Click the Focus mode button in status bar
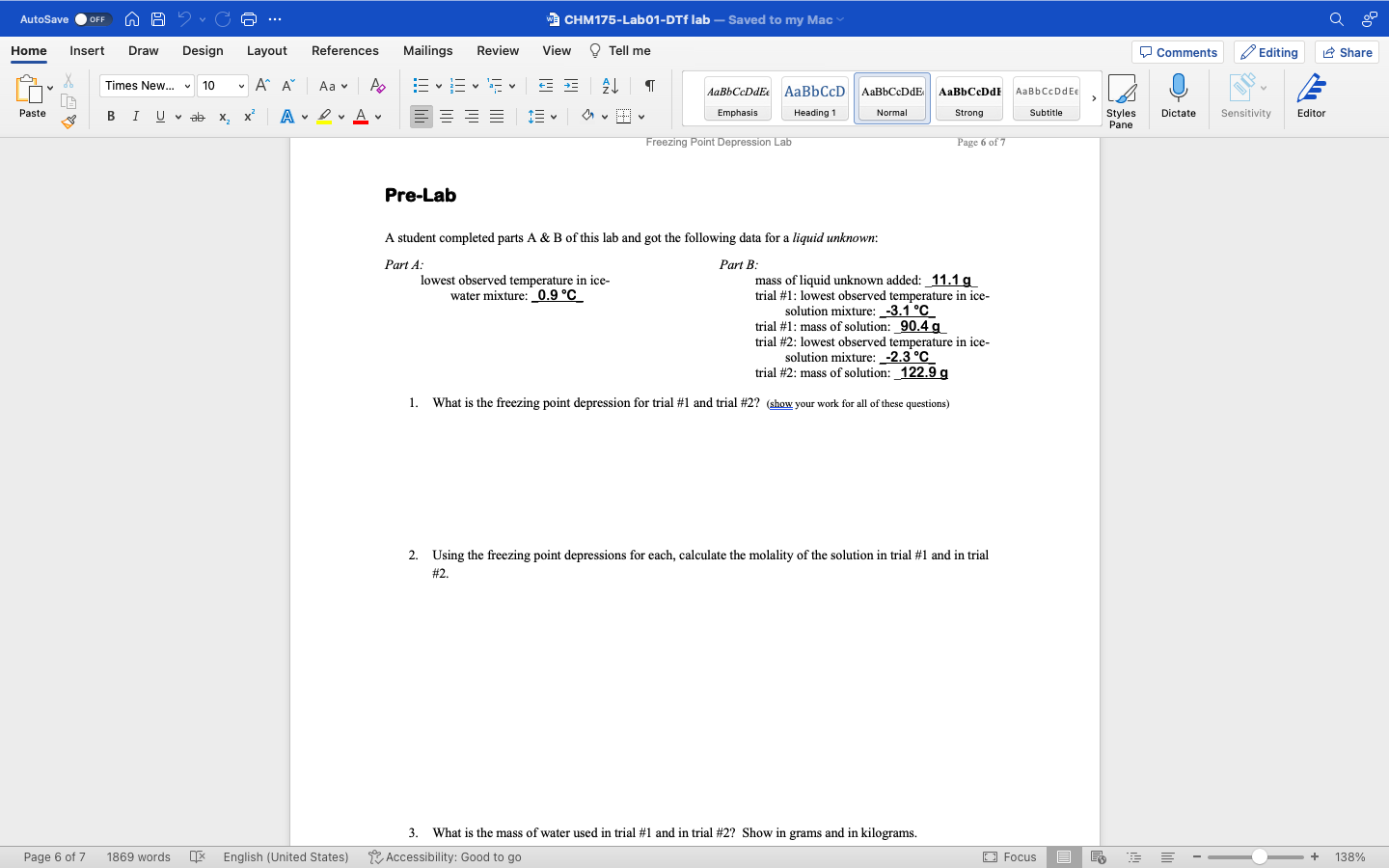Viewport: 1389px width, 868px height. click(x=1009, y=856)
